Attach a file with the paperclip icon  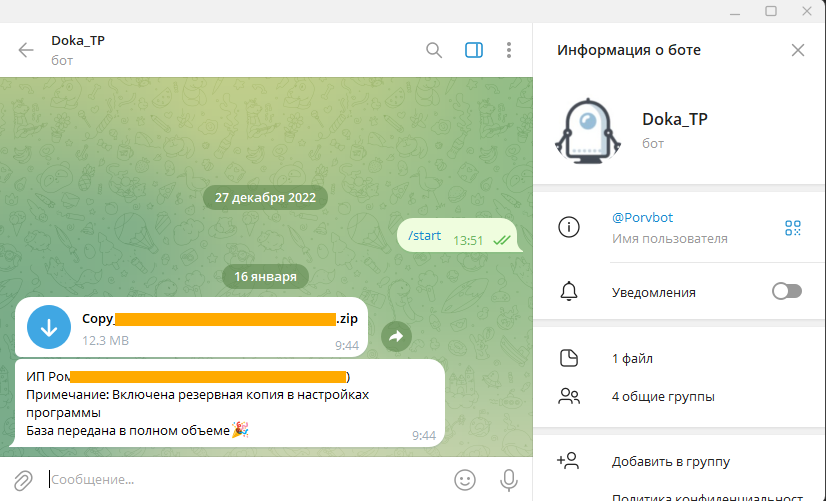23,480
